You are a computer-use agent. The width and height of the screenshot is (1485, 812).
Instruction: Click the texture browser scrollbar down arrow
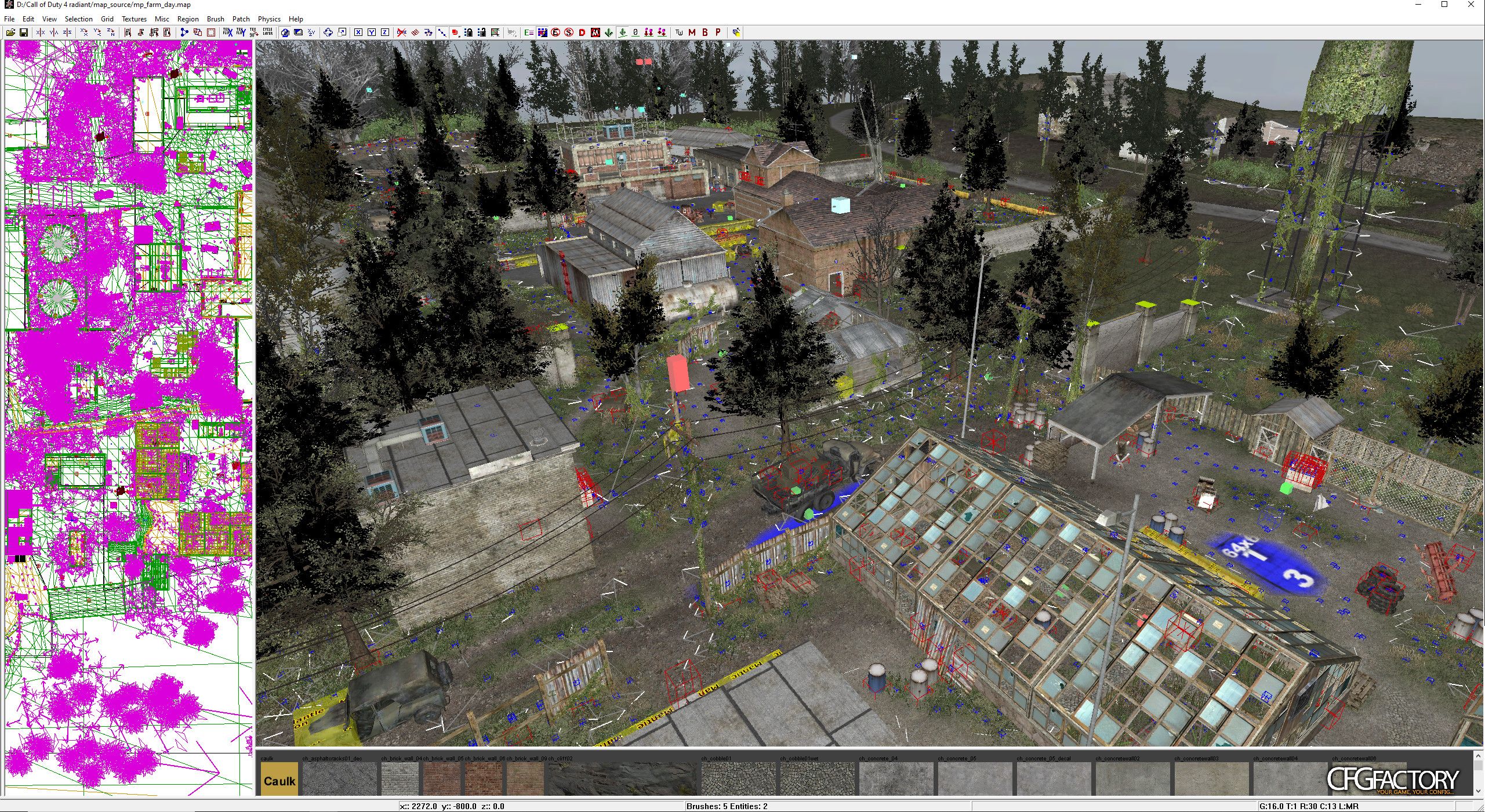click(1479, 791)
